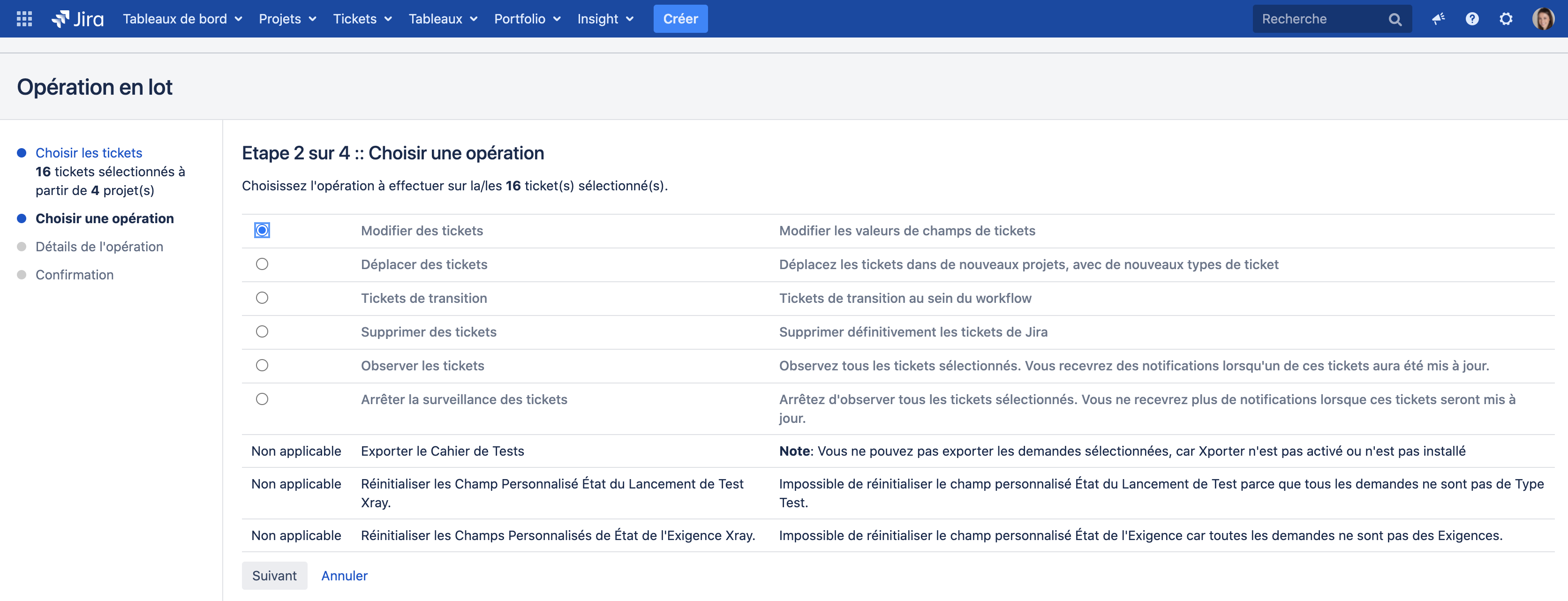
Task: Click the Suivant button
Action: (x=274, y=576)
